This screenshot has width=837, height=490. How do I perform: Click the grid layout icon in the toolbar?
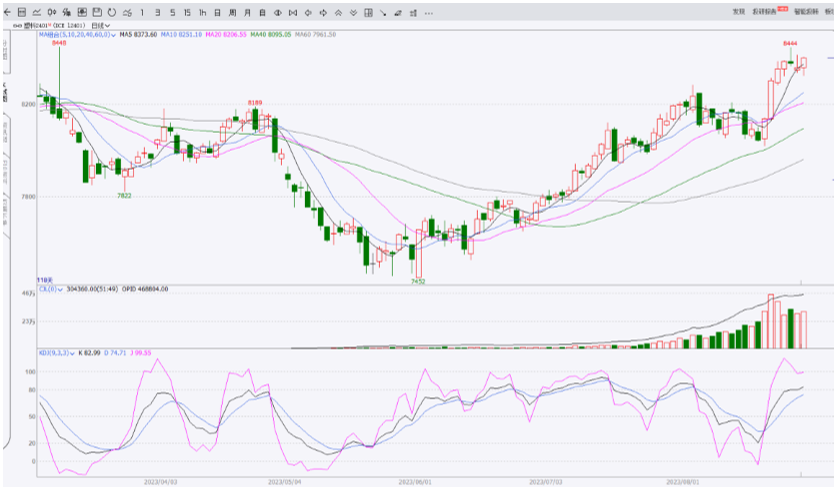coord(368,12)
